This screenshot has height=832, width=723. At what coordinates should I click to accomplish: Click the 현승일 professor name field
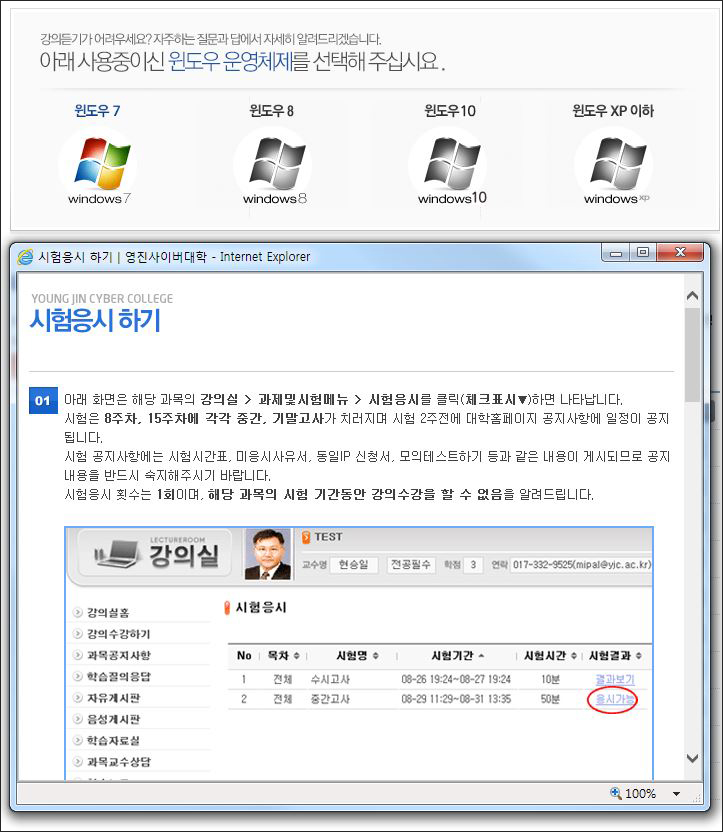click(354, 565)
